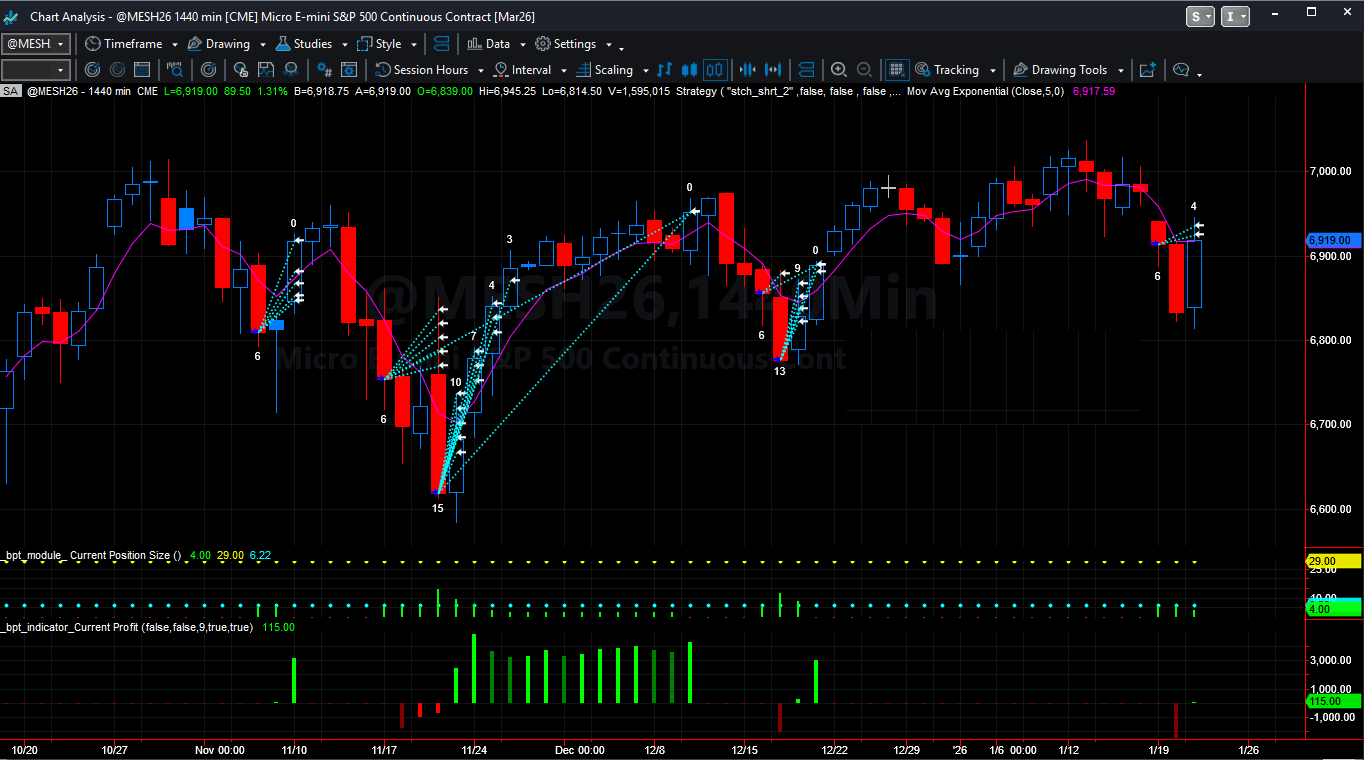Image resolution: width=1364 pixels, height=760 pixels.
Task: Click the symbol search magnifier icon
Action: click(x=175, y=70)
